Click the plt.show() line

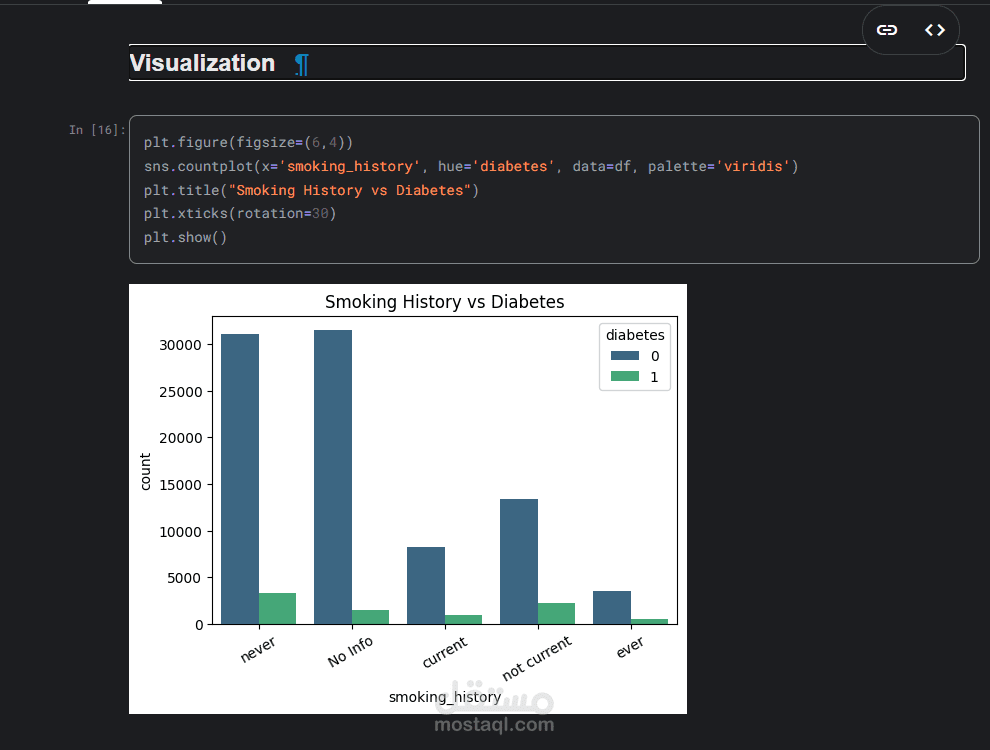pos(185,237)
